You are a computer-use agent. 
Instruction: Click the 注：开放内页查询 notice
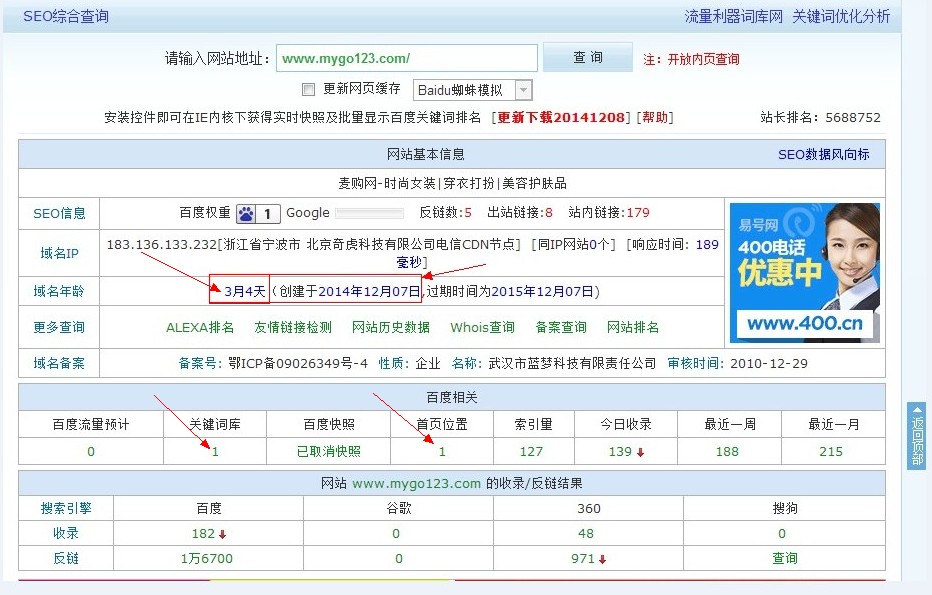pos(691,59)
